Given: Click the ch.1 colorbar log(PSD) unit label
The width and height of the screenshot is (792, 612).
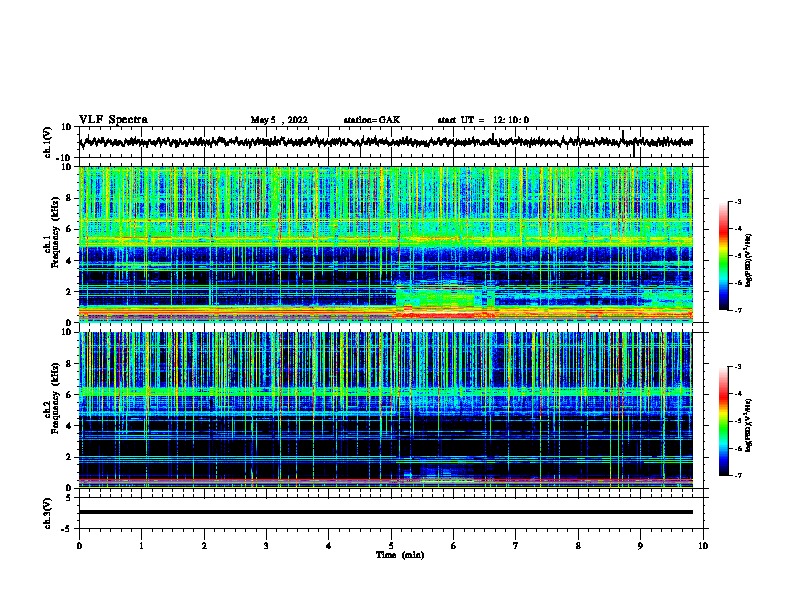Looking at the screenshot, I should (x=749, y=260).
